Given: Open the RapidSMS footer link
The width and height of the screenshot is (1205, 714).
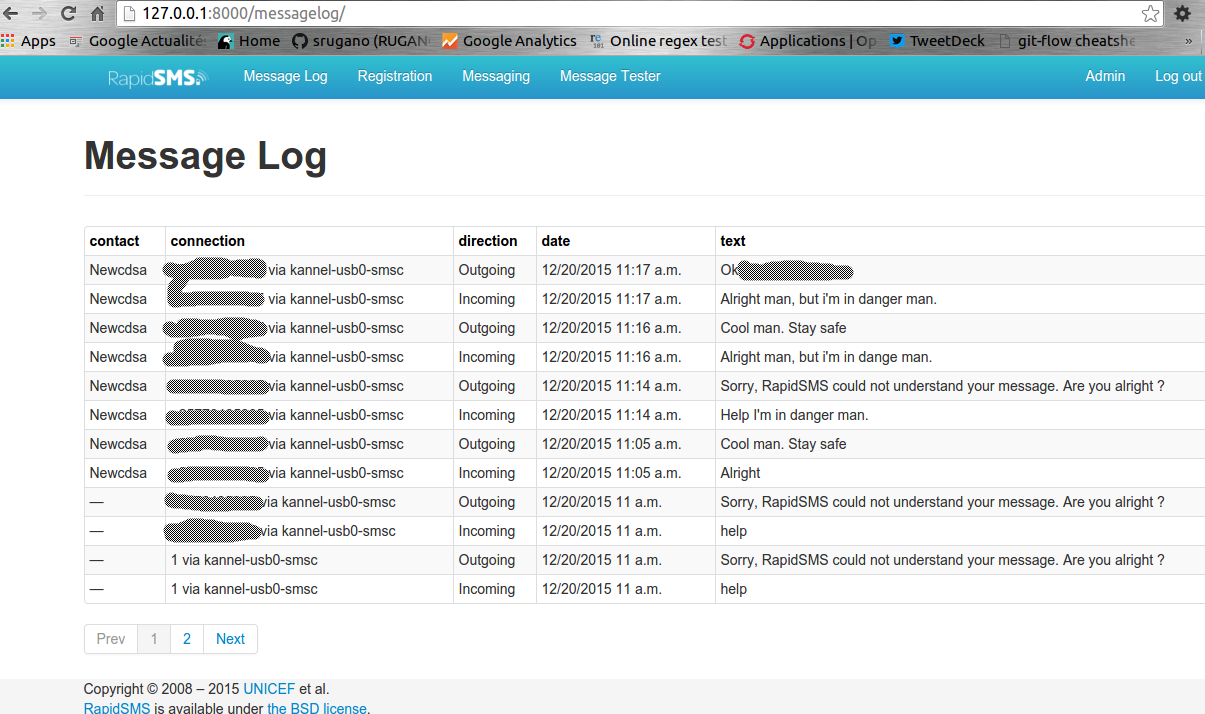Looking at the screenshot, I should click(x=117, y=708).
